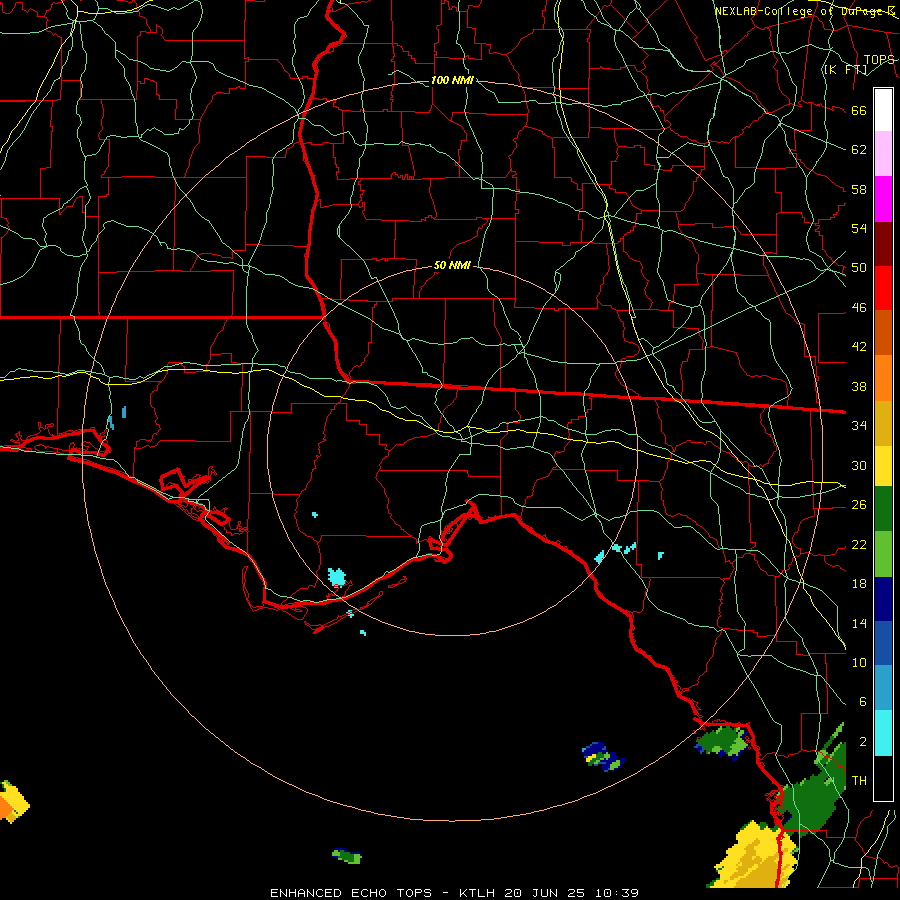The width and height of the screenshot is (900, 900).
Task: Click the legend value "50"
Action: (859, 267)
